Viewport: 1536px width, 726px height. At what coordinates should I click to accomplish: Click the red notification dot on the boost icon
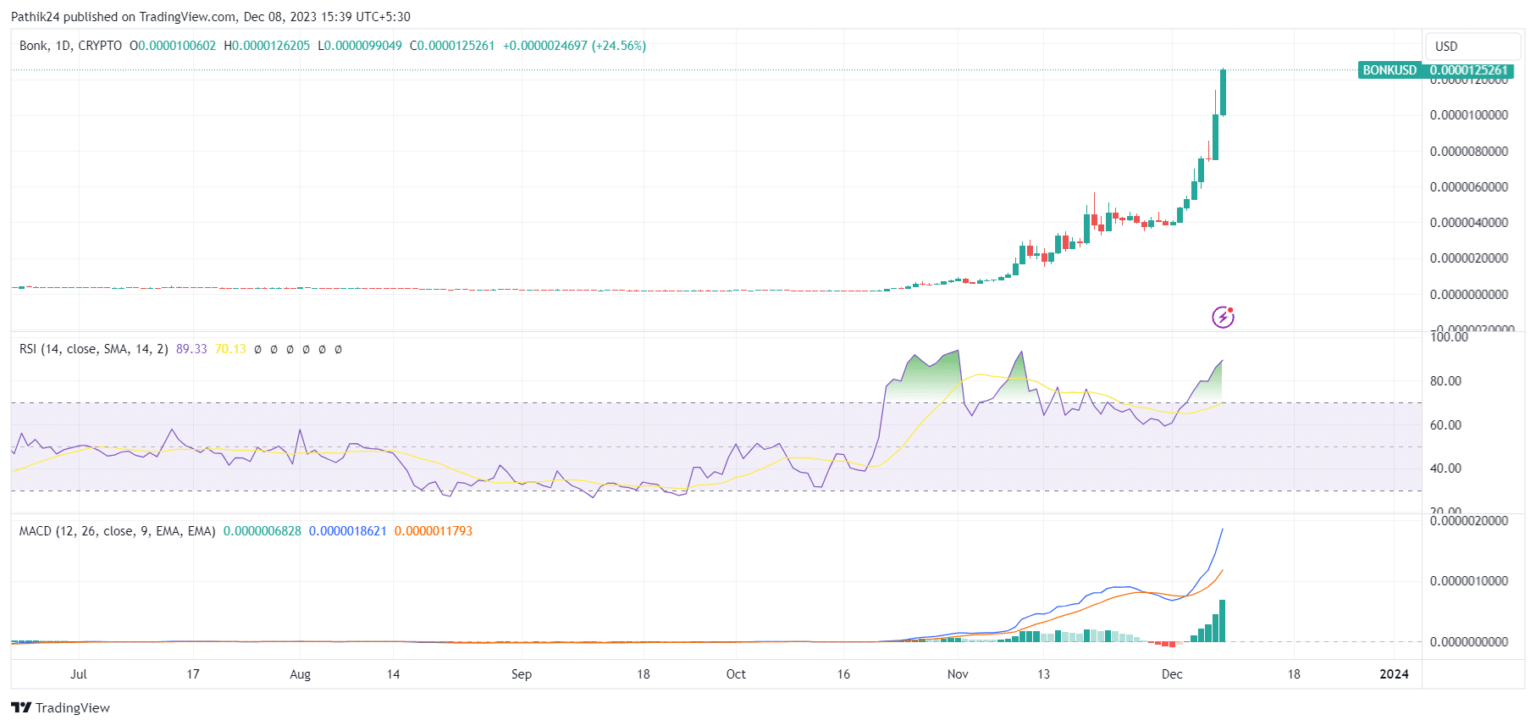coord(1232,308)
